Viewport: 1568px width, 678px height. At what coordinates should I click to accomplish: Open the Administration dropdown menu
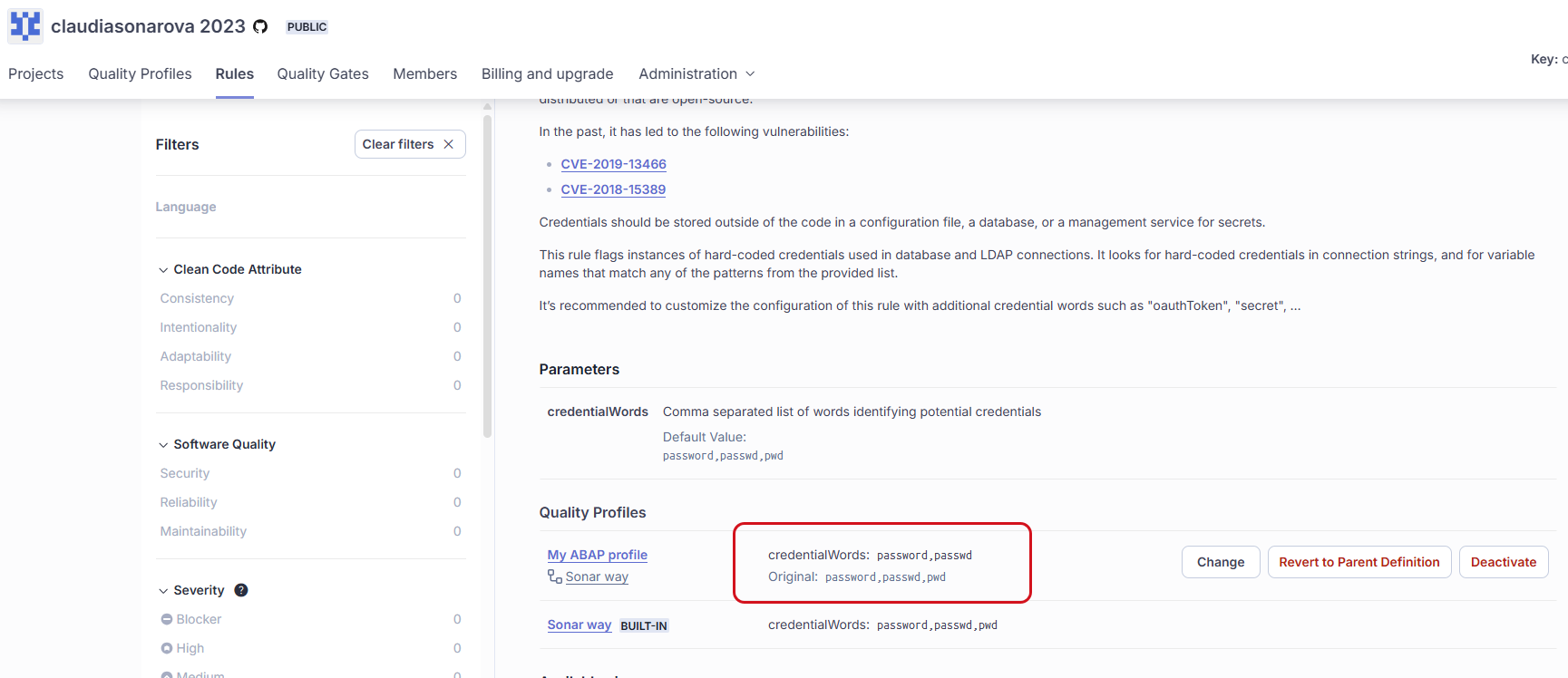click(696, 73)
